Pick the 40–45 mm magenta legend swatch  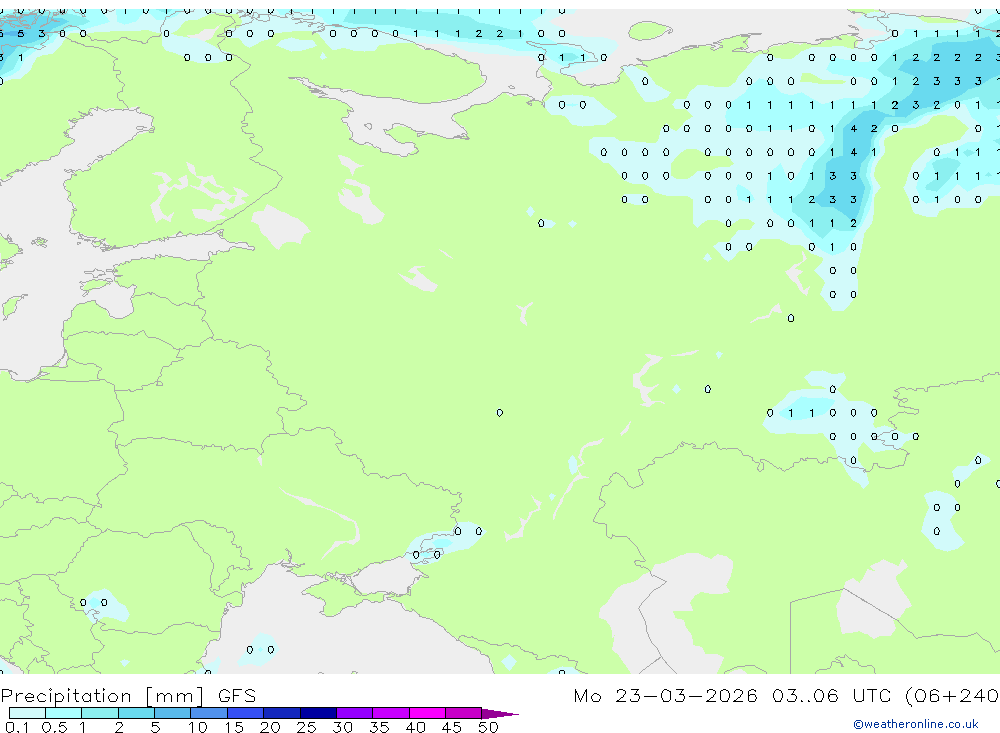click(427, 713)
